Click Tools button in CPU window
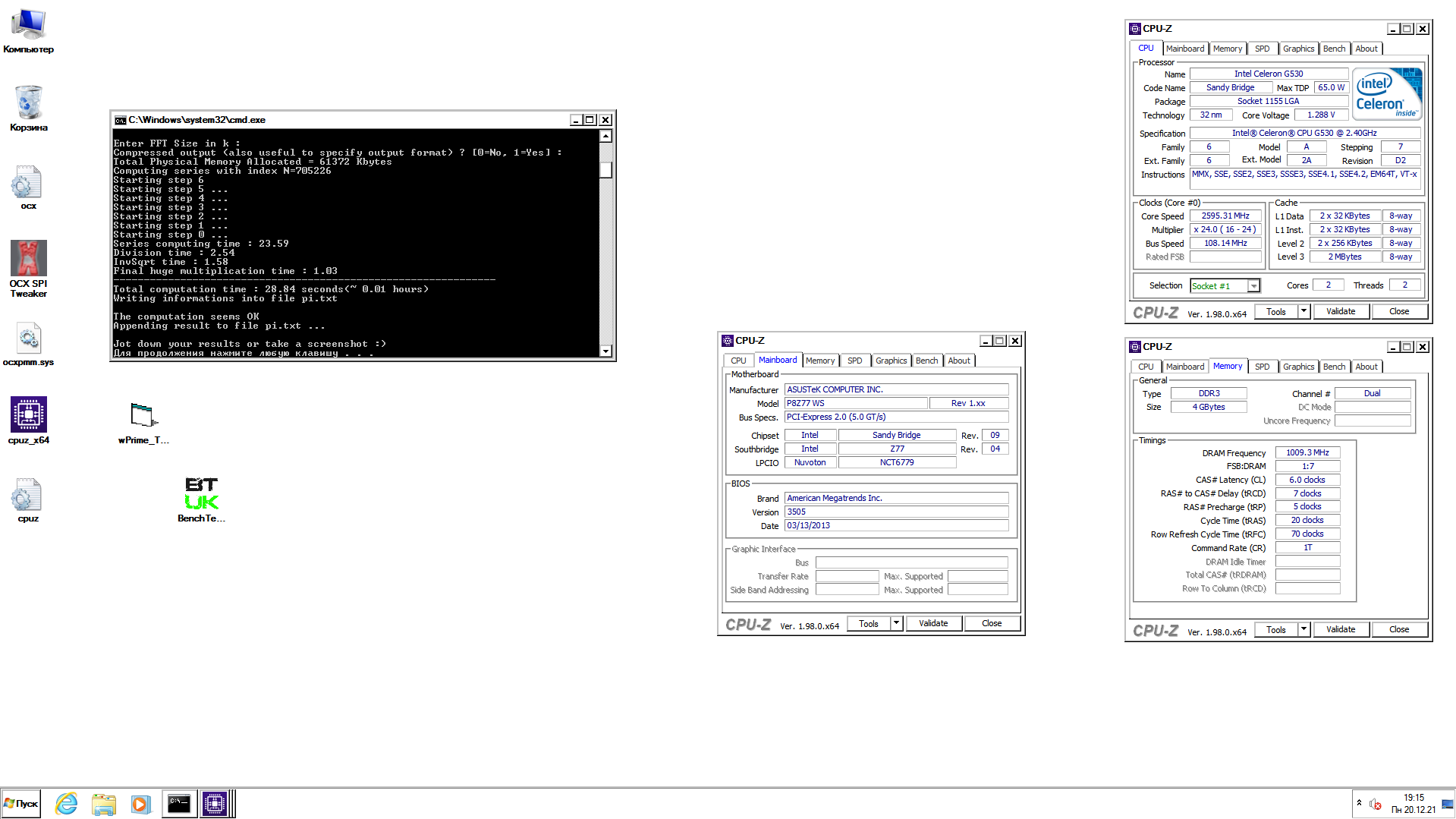1456x819 pixels. 1276,311
